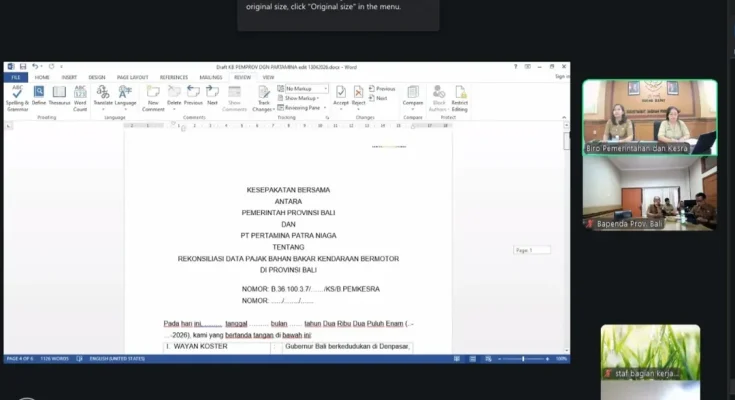Image resolution: width=735 pixels, height=400 pixels.
Task: Go to Previous change in Changes group
Action: pyautogui.click(x=384, y=89)
